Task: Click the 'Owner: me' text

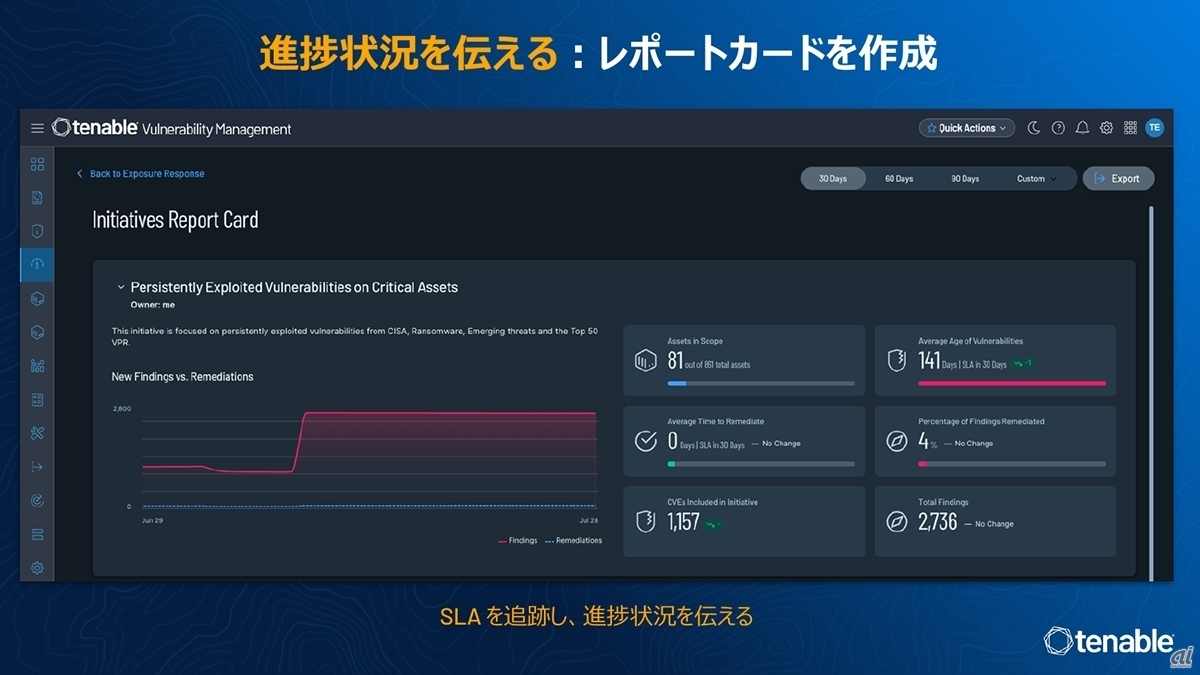Action: tap(153, 305)
